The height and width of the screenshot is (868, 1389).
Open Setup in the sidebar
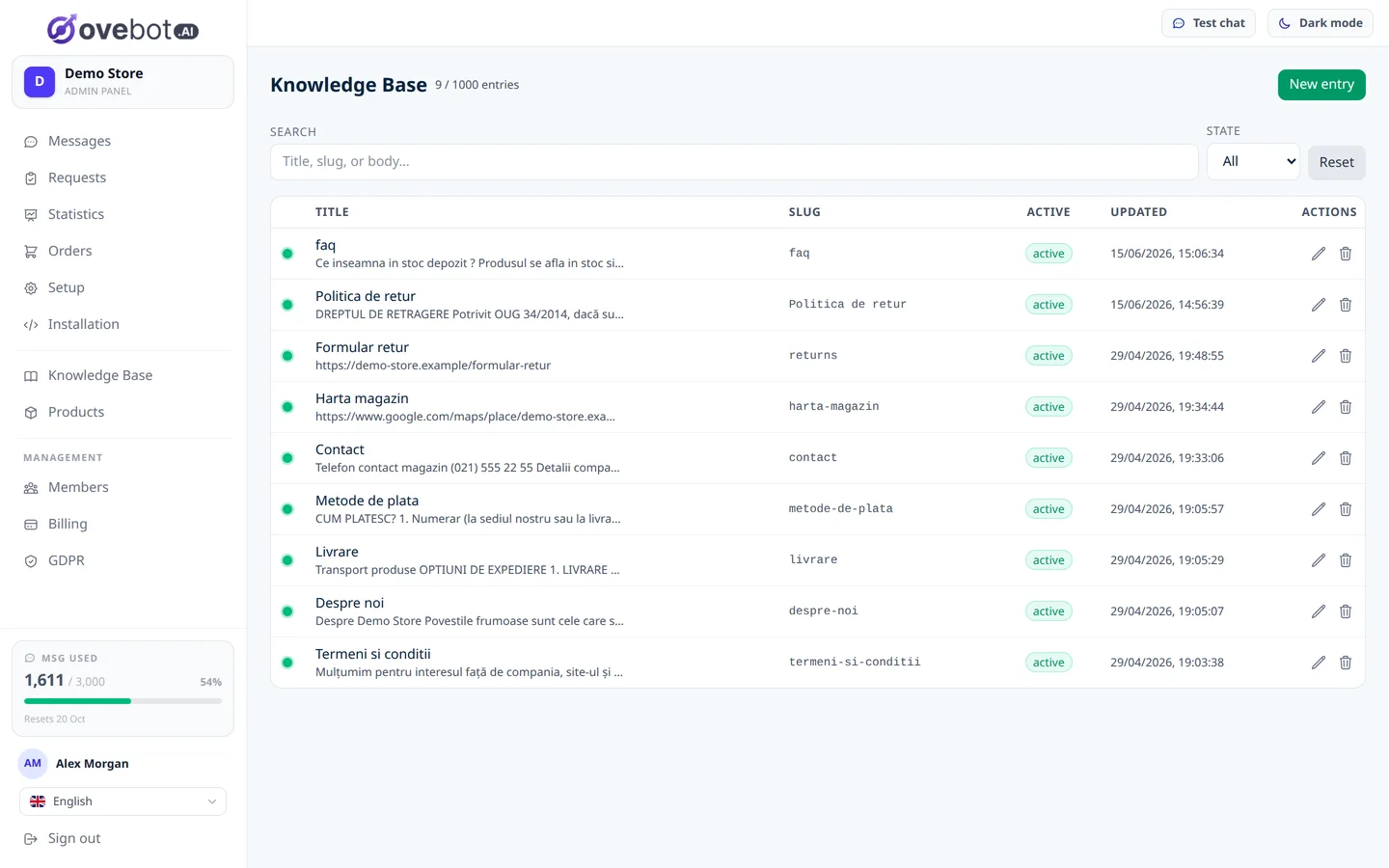tap(123, 287)
